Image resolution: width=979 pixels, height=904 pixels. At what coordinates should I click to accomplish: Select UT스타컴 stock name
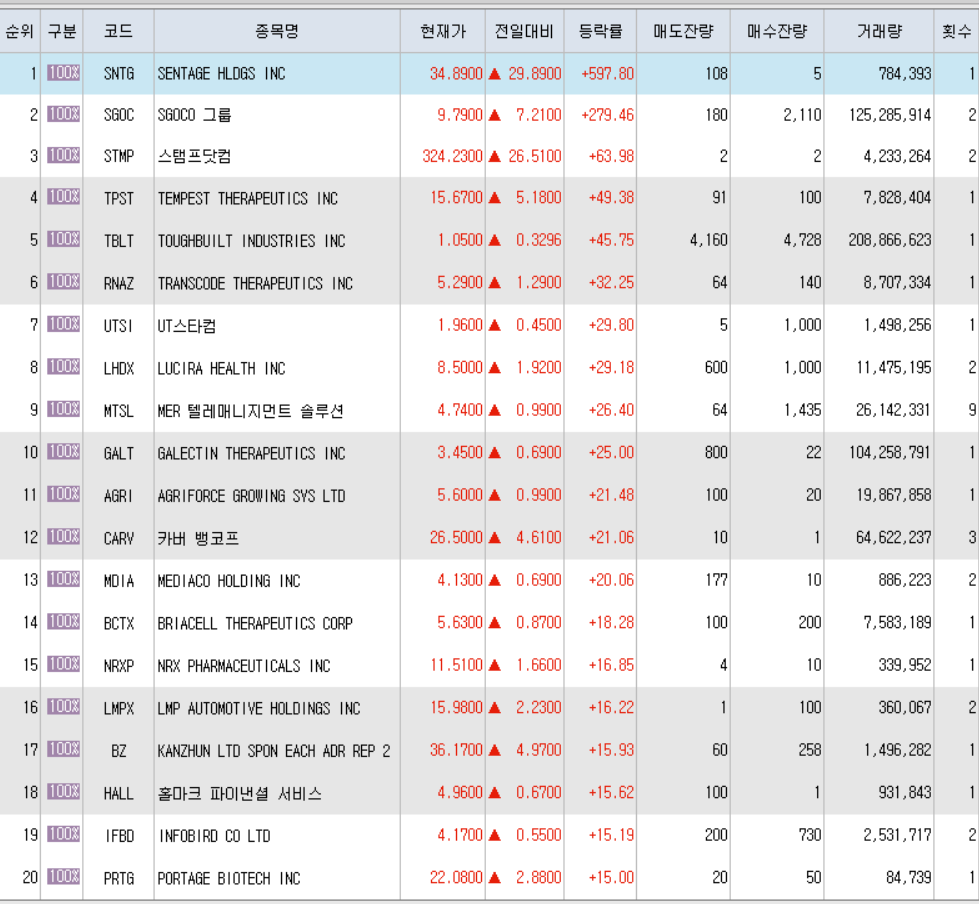click(187, 326)
